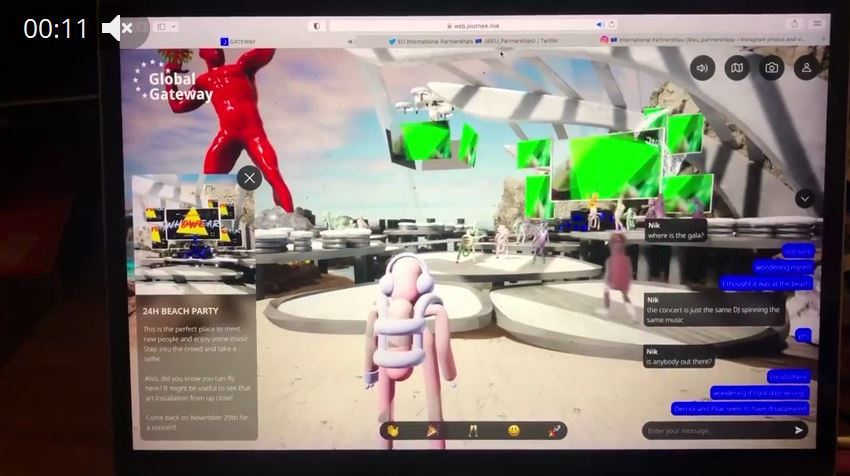850x476 pixels.
Task: Send a waving hand emote
Action: 392,430
